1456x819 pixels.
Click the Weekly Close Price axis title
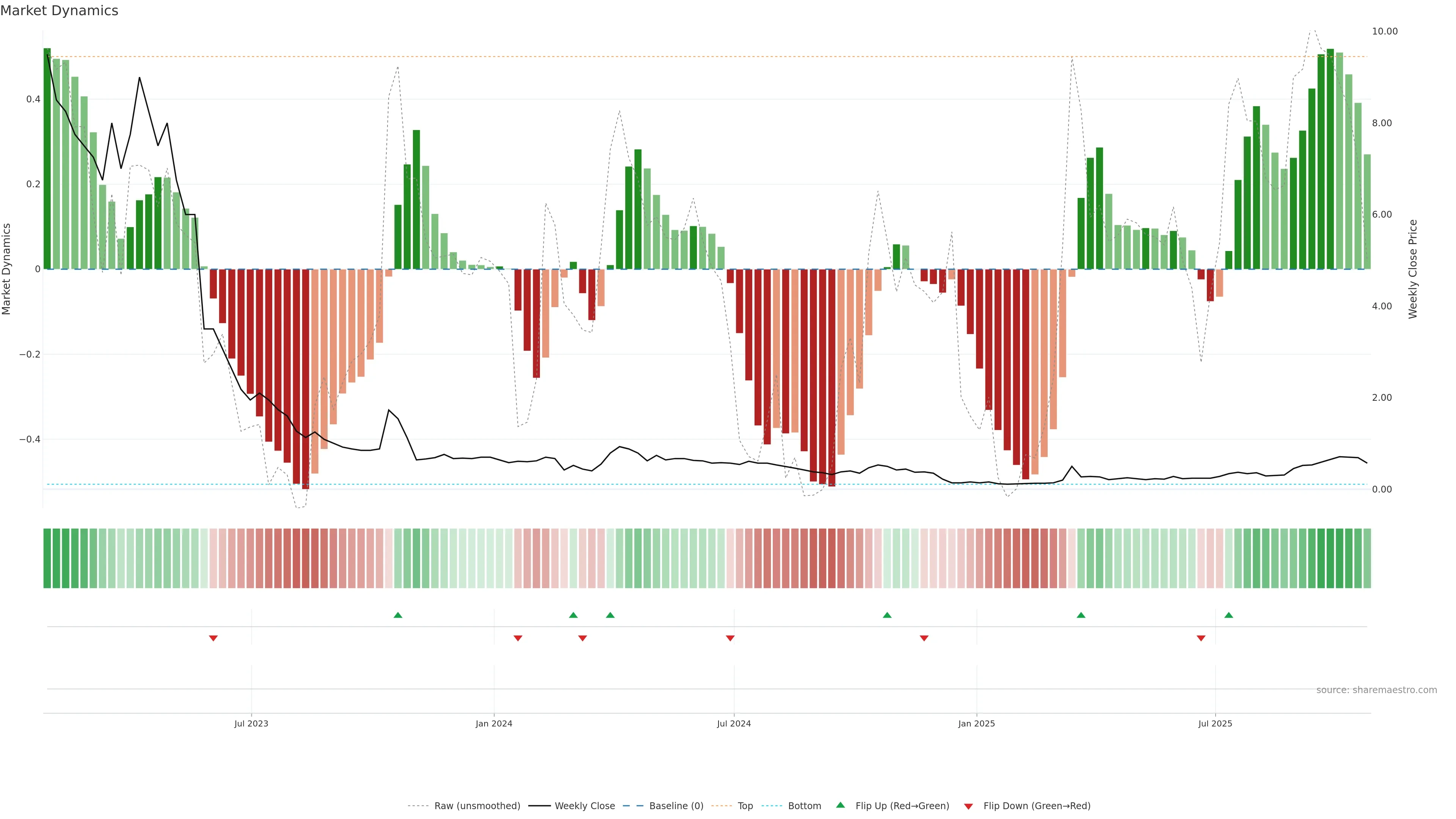point(1413,269)
